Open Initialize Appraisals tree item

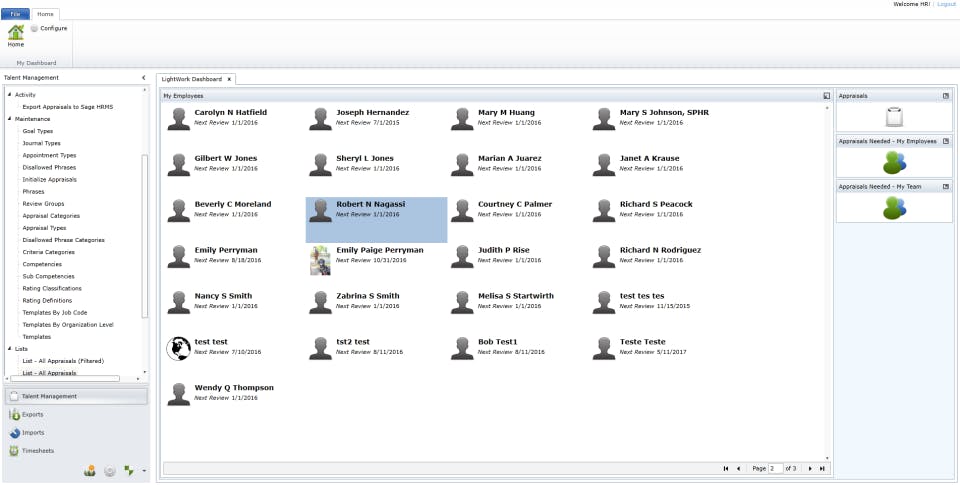click(49, 179)
